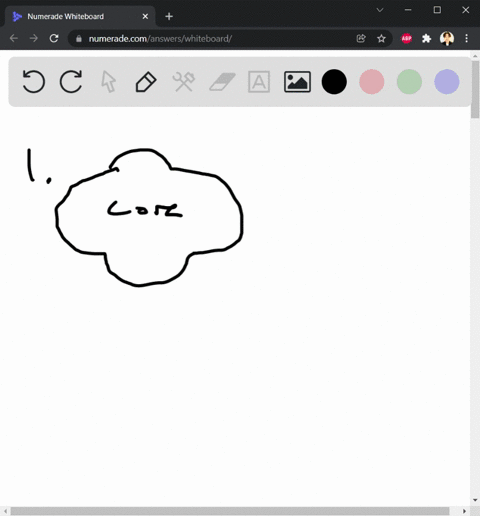Close the Numerade Whiteboard tab
The width and height of the screenshot is (480, 516).
click(145, 16)
